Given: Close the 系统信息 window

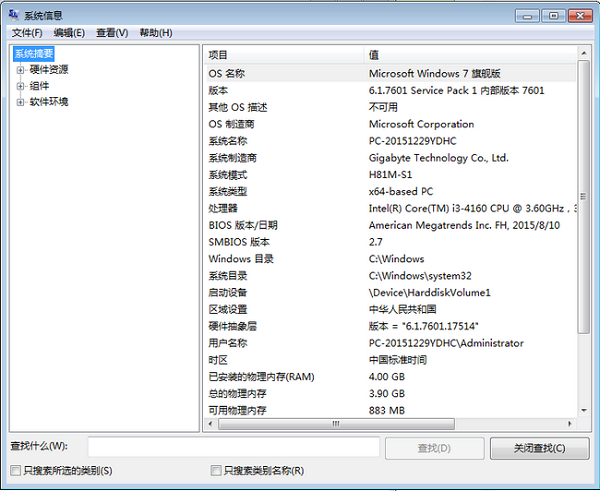Looking at the screenshot, I should [x=580, y=16].
